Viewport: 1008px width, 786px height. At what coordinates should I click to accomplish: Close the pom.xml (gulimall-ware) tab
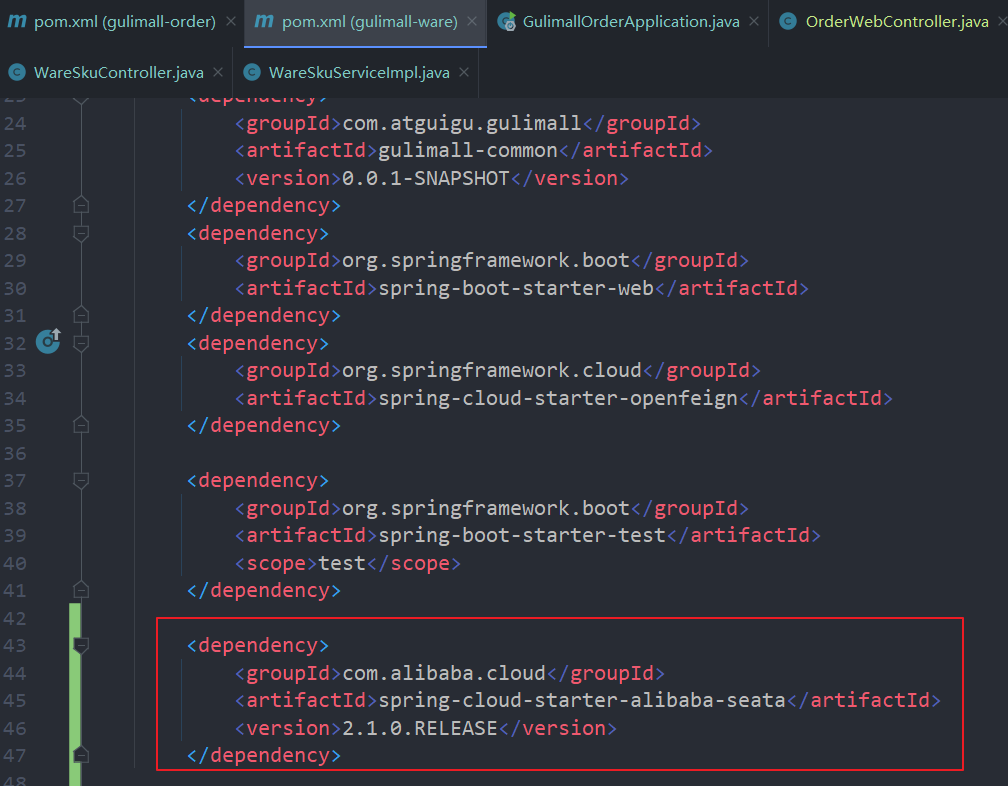(x=472, y=22)
